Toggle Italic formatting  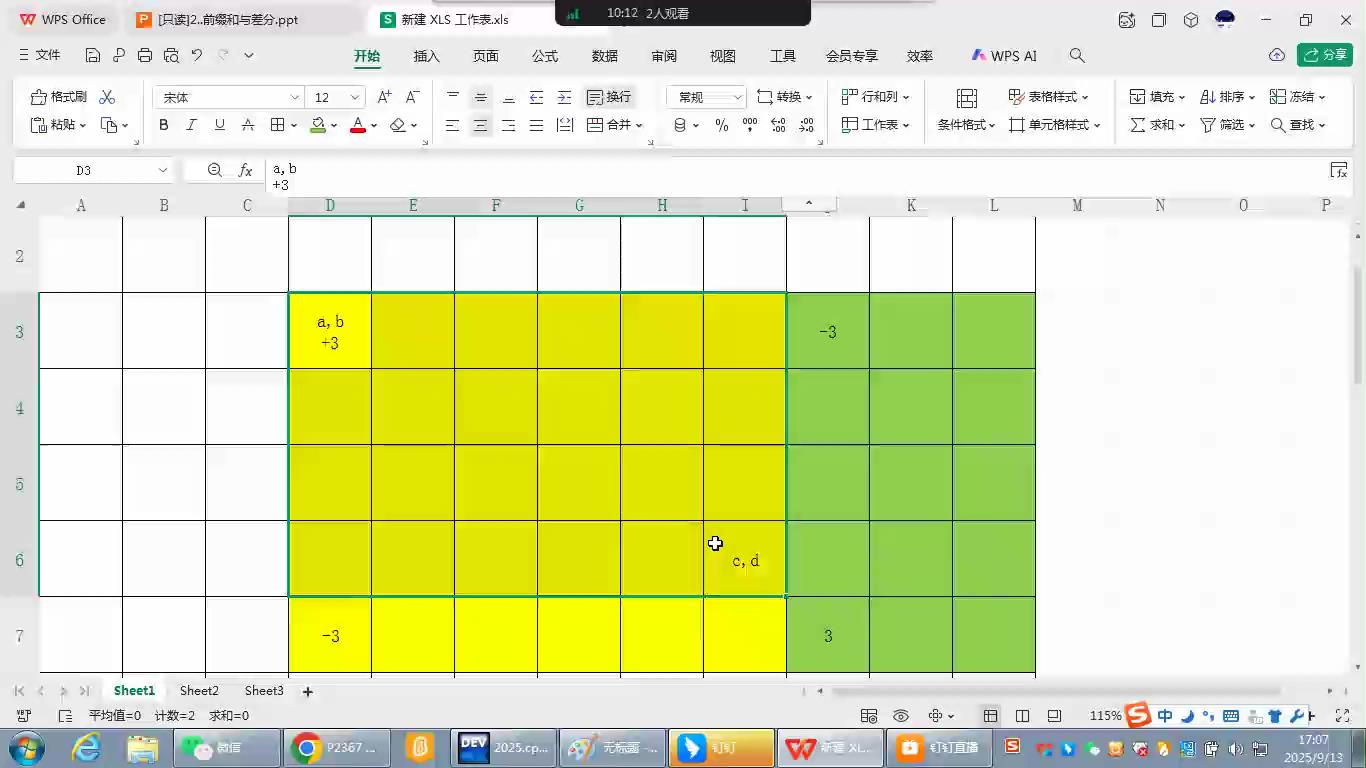tap(191, 125)
